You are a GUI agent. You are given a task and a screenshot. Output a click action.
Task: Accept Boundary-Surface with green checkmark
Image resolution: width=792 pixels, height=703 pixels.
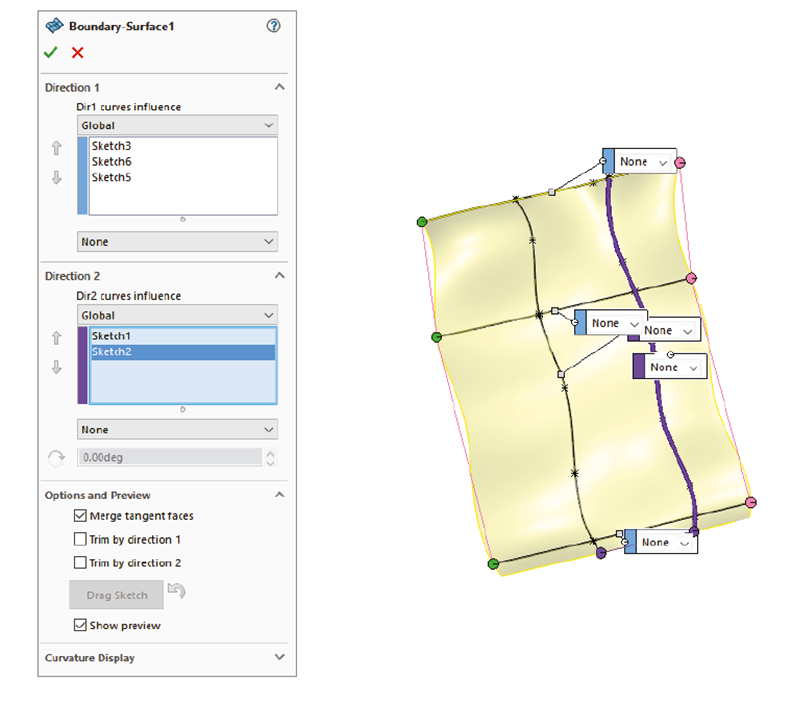(x=51, y=53)
